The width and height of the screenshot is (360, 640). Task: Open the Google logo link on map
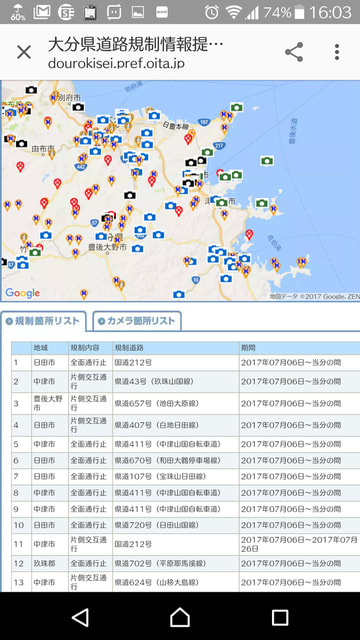(22, 293)
